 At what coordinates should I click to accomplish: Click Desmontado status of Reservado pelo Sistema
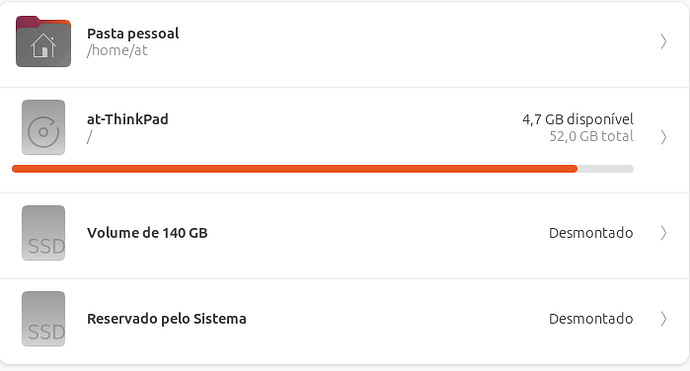pos(591,319)
